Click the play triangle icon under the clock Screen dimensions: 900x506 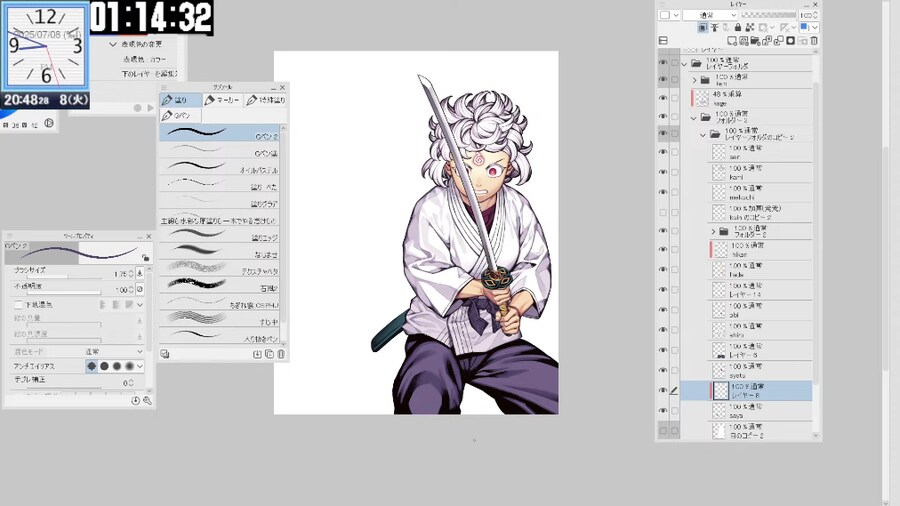coord(150,107)
